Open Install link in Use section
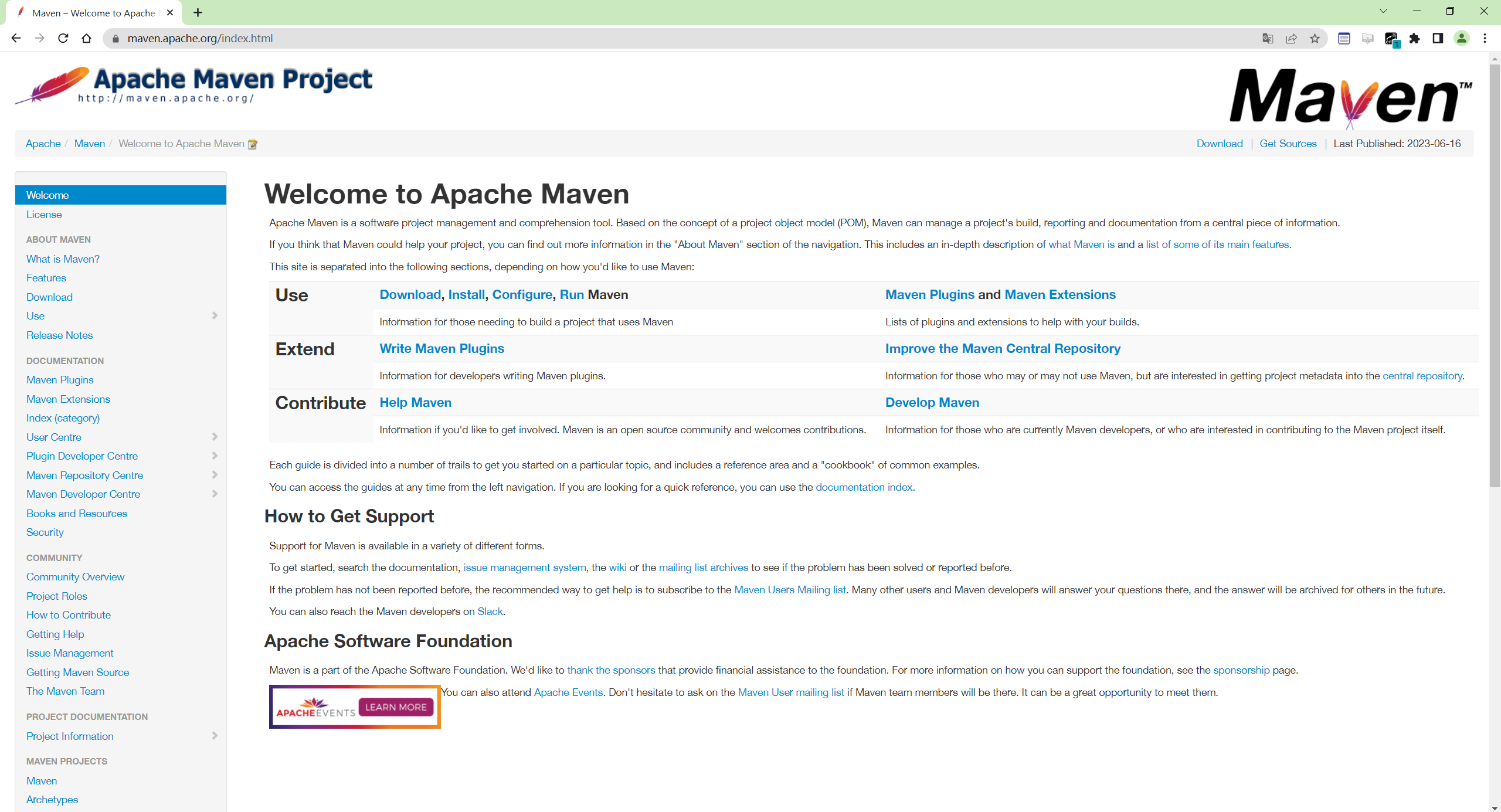Screen dimensions: 1501x812 point(467,295)
